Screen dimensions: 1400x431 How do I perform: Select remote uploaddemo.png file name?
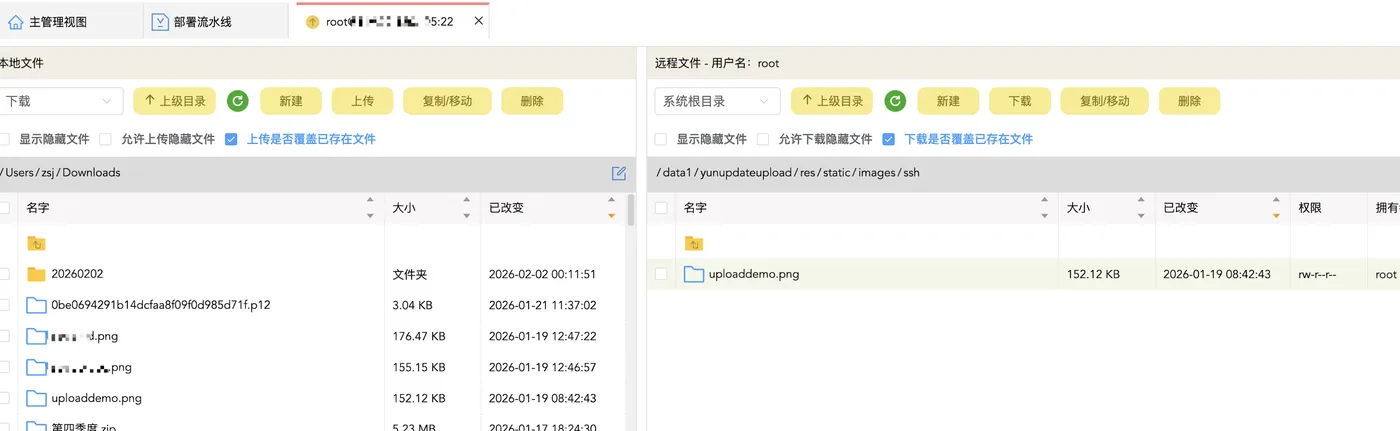point(754,274)
